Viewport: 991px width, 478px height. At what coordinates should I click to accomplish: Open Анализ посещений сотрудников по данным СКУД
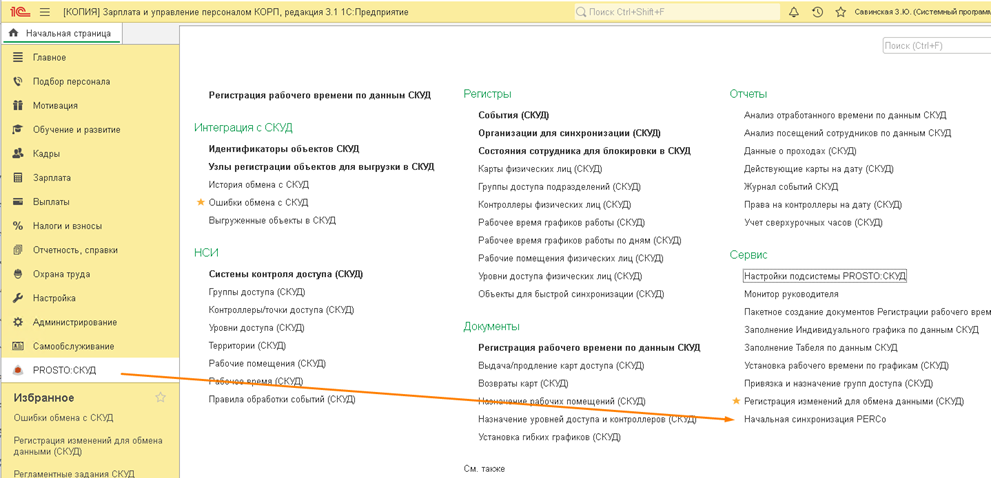(848, 133)
